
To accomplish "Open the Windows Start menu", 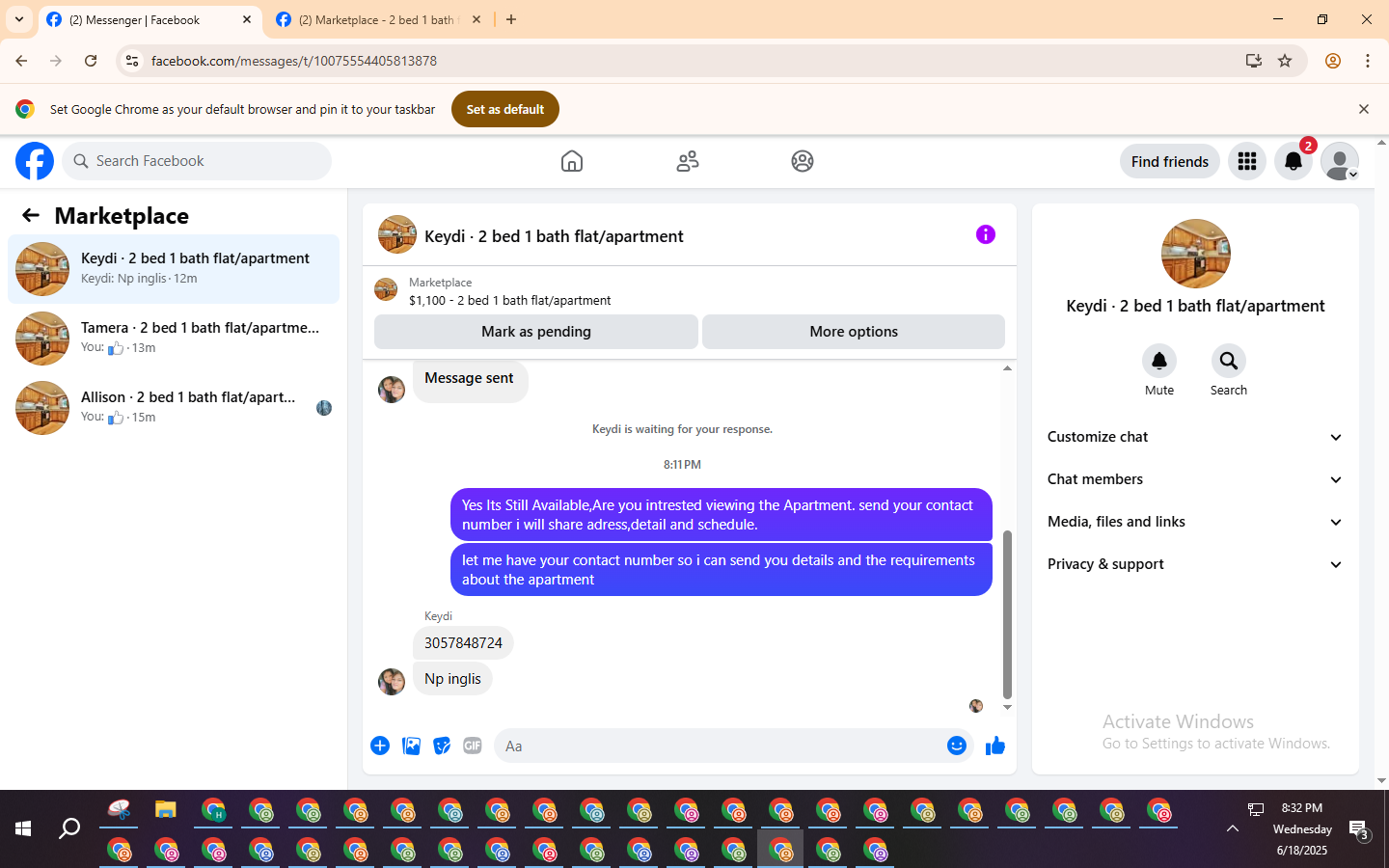I will [23, 828].
